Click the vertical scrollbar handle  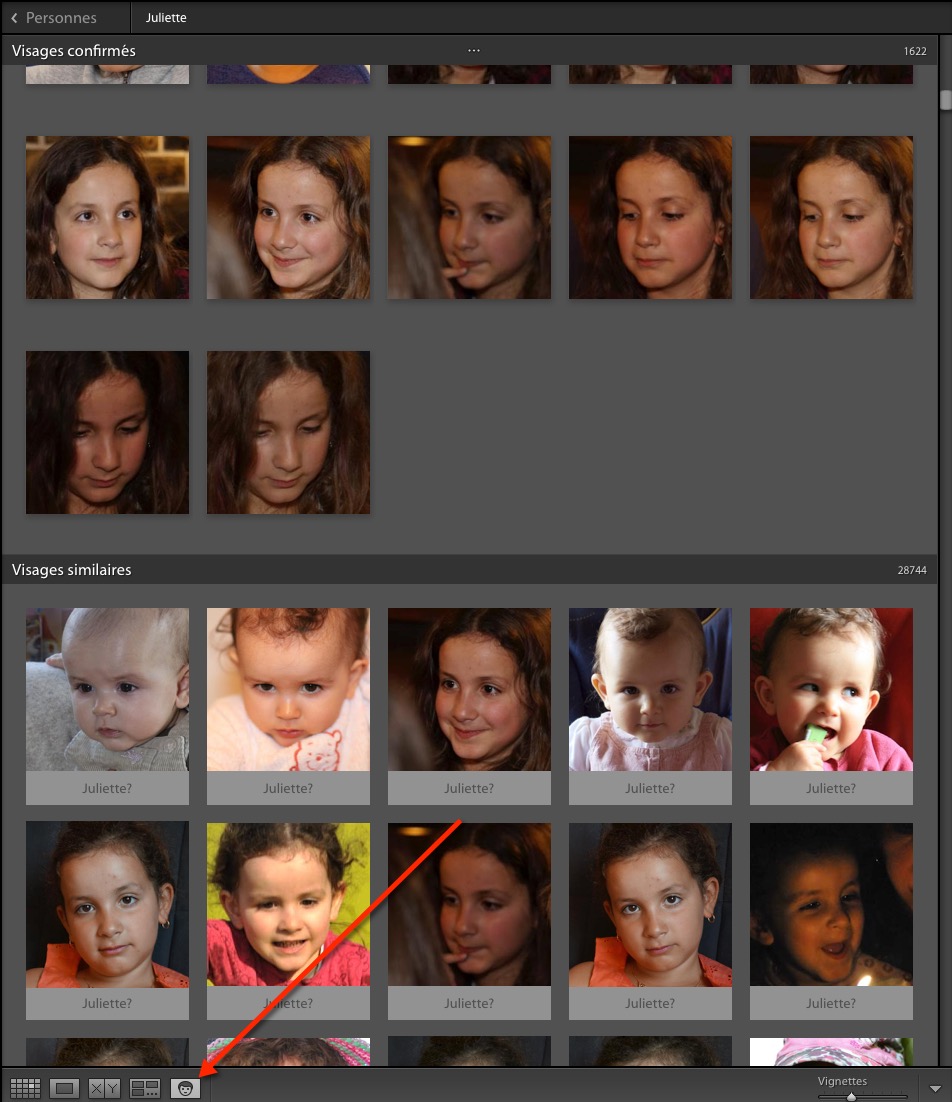point(946,99)
